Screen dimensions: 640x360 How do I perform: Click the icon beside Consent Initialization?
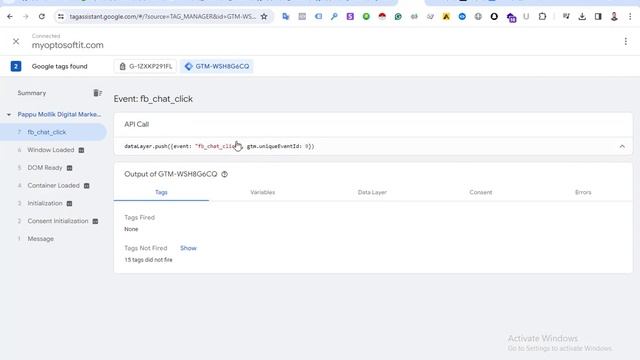(x=95, y=221)
